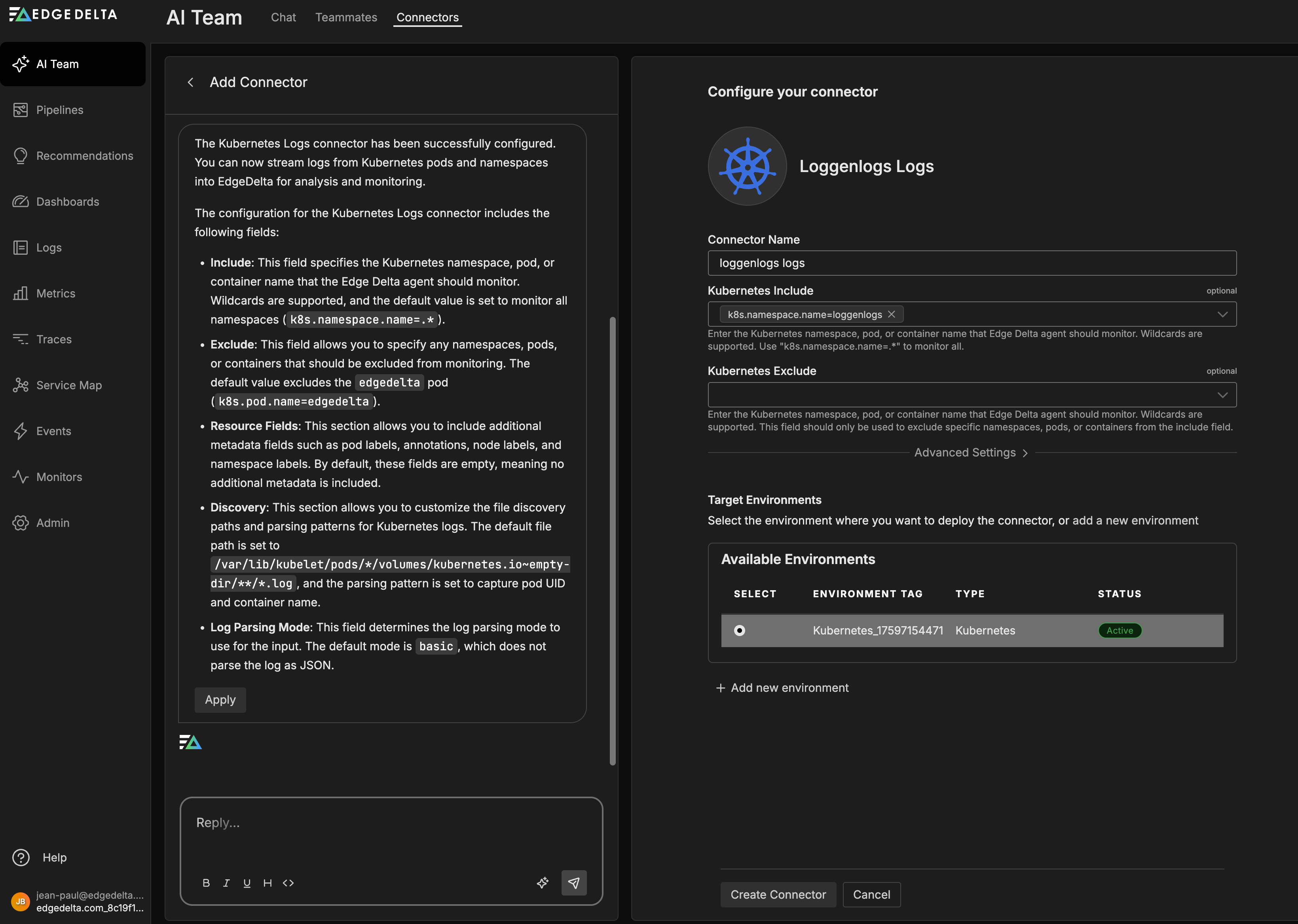Click the chat panel vertical scrollbar
Viewport: 1298px width, 924px height.
coord(613,541)
